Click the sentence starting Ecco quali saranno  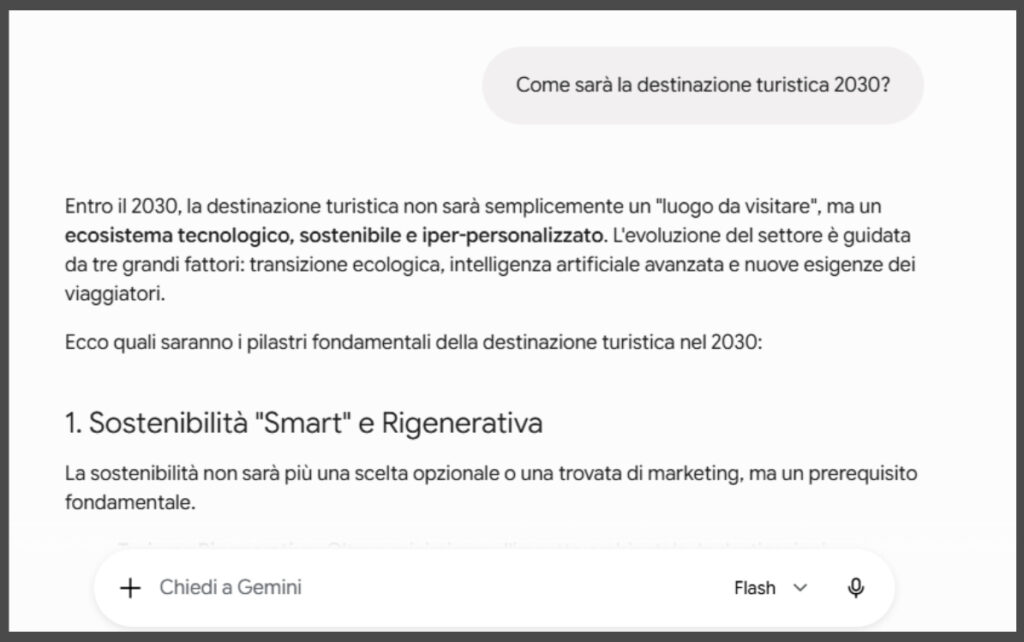[x=413, y=342]
